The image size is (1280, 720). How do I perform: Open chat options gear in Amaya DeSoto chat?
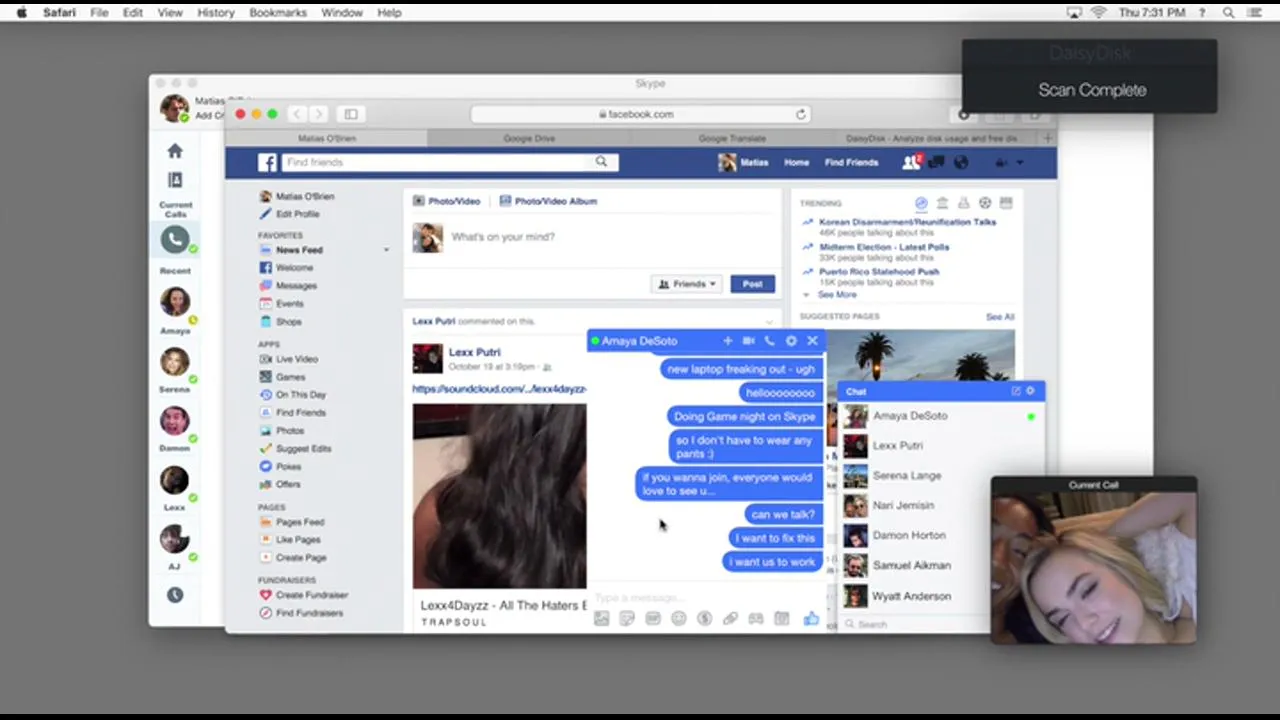791,341
